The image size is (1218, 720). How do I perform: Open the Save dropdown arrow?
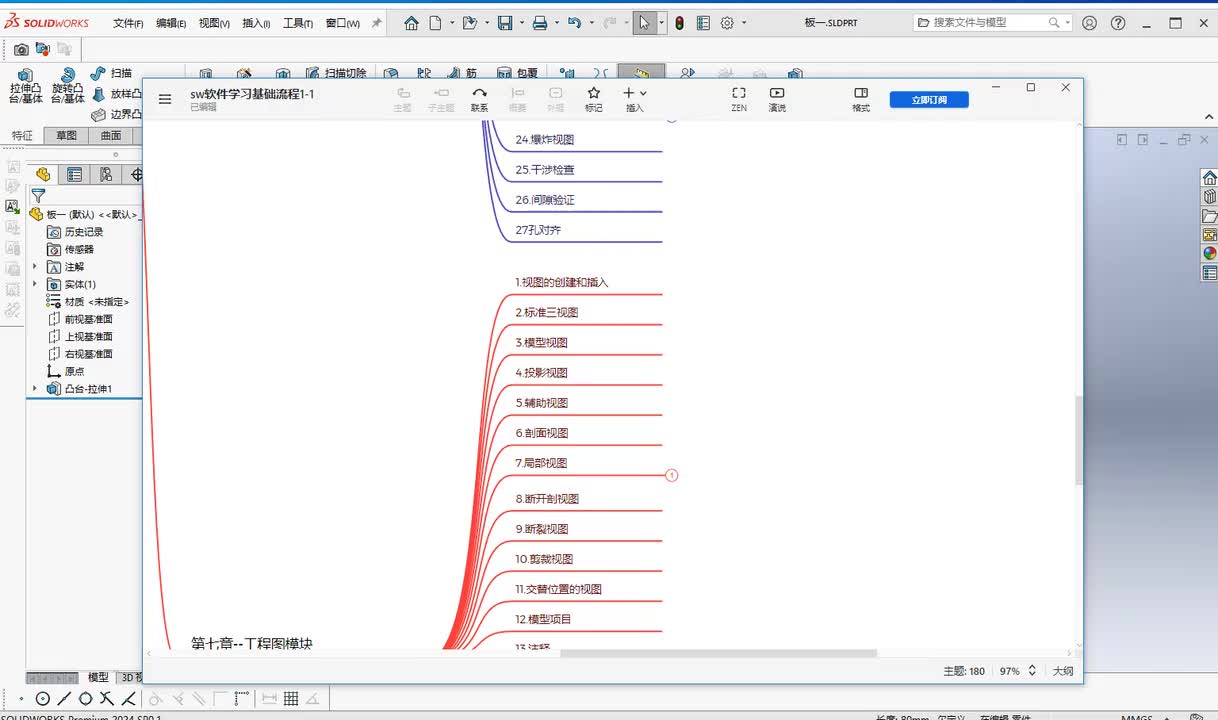tap(521, 23)
